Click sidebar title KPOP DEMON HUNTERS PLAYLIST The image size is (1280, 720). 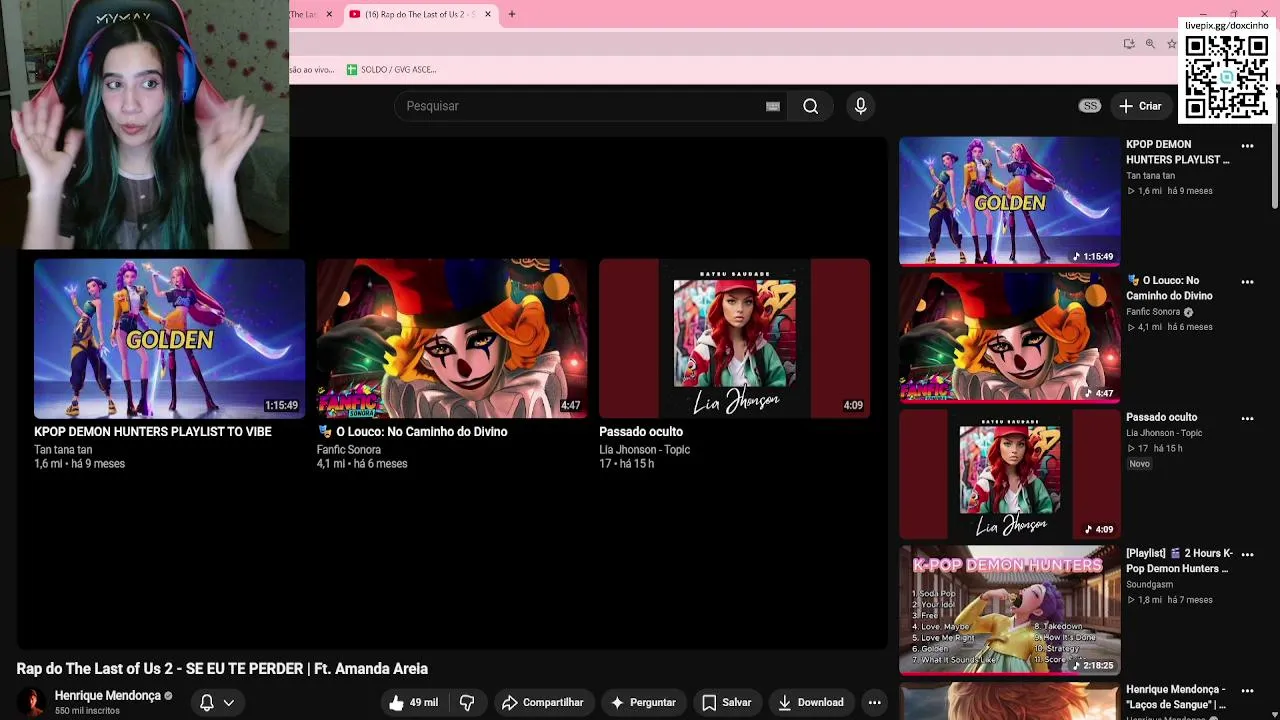click(1178, 152)
